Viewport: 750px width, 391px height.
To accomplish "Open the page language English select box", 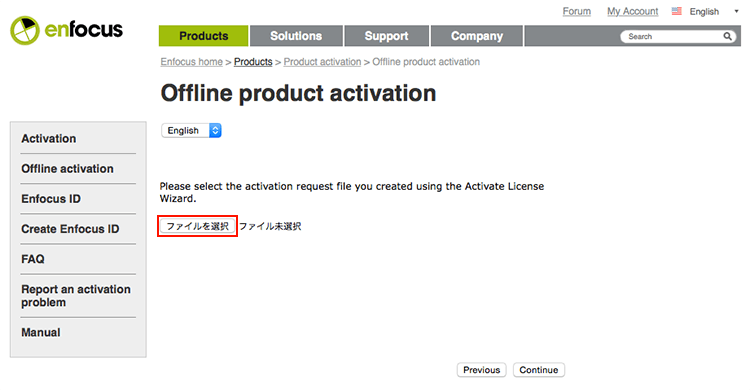I will [x=191, y=131].
